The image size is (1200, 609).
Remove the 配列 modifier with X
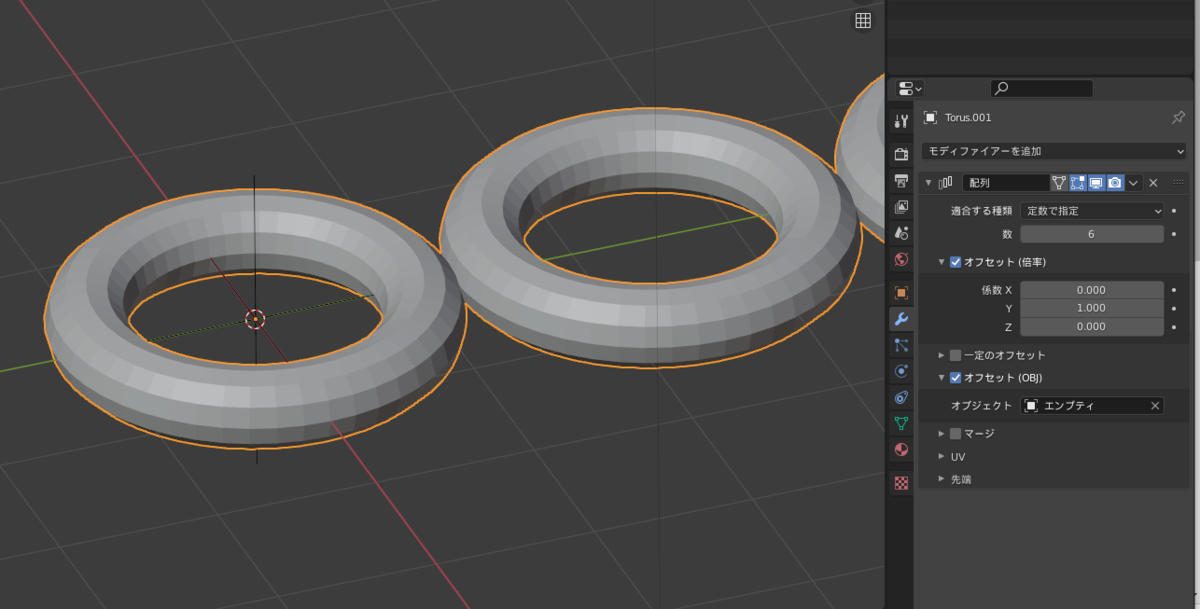coord(1153,183)
